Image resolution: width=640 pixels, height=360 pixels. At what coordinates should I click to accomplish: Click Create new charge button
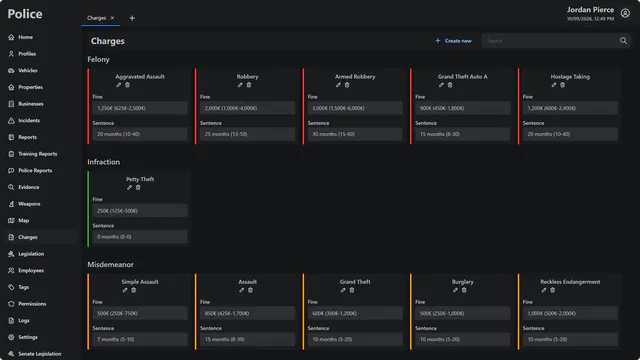(453, 41)
